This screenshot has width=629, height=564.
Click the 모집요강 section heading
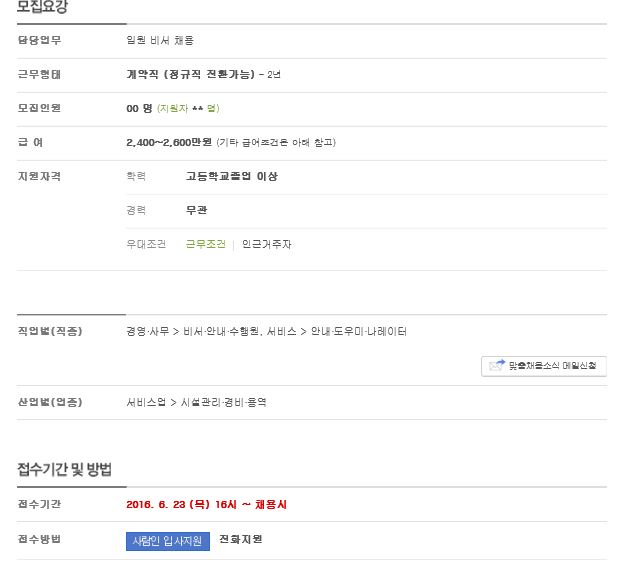pos(43,8)
